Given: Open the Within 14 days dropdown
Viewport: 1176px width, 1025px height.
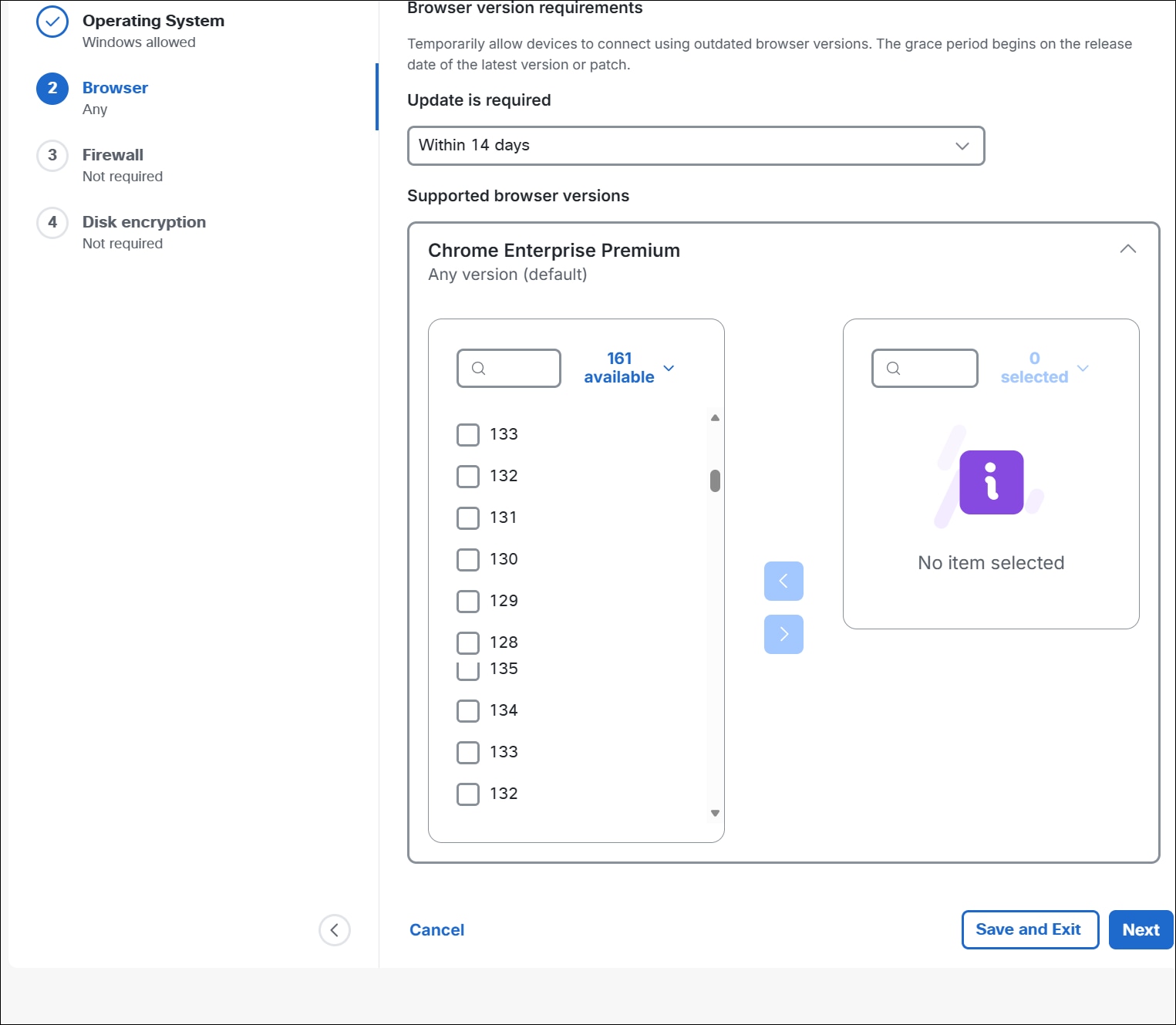Looking at the screenshot, I should [696, 146].
